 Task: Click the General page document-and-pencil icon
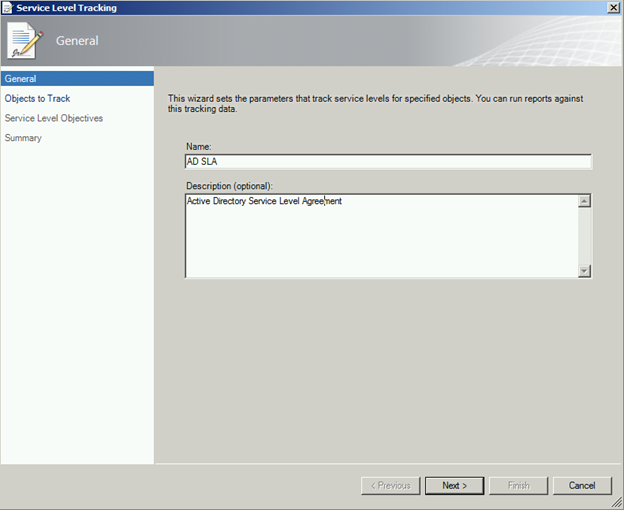(25, 41)
